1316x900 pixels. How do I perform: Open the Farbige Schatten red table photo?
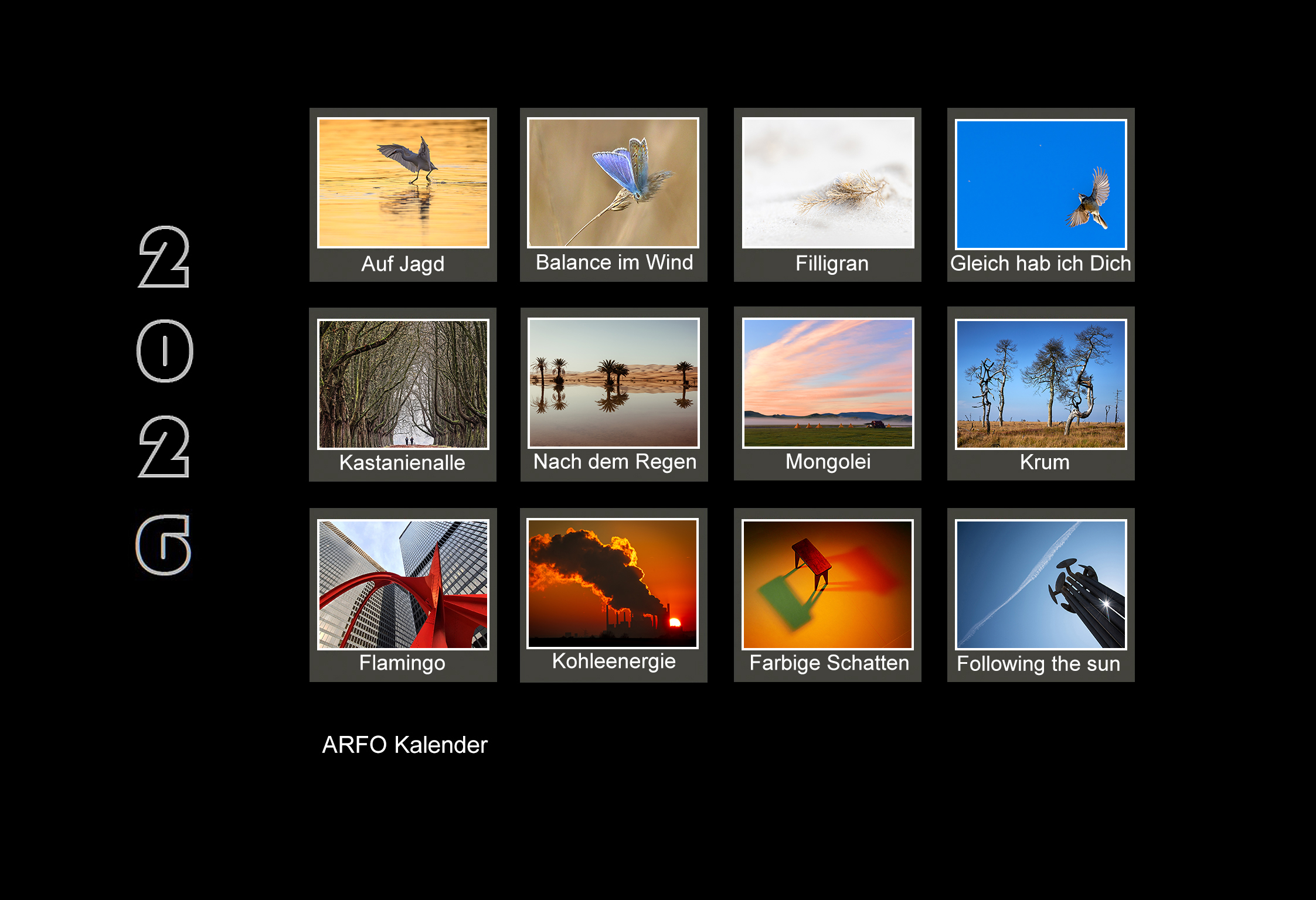click(x=828, y=584)
